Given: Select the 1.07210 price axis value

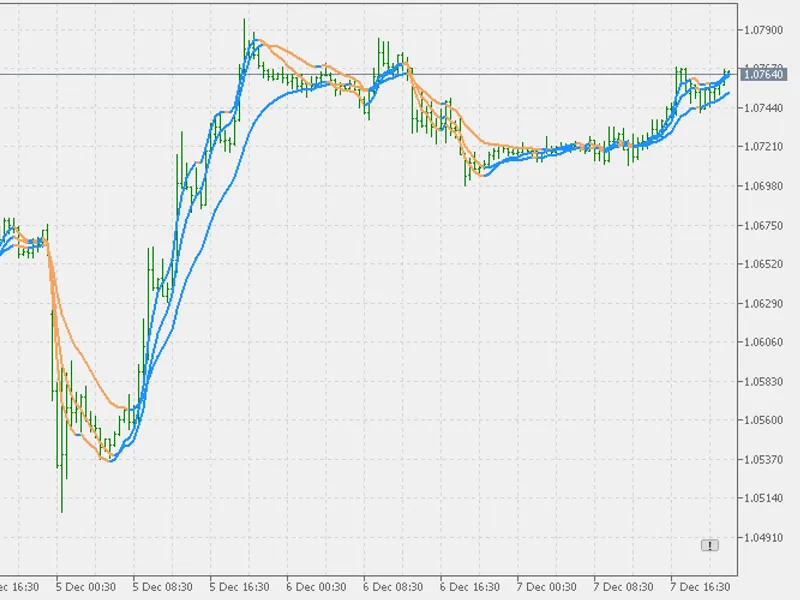Looking at the screenshot, I should point(763,146).
